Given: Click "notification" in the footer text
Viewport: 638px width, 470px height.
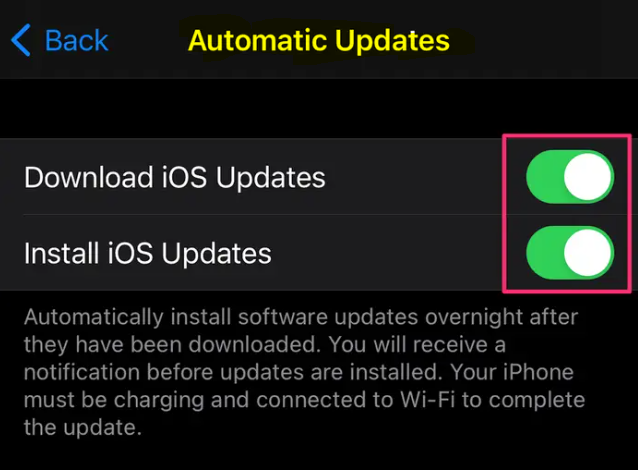Looking at the screenshot, I should 81,372.
